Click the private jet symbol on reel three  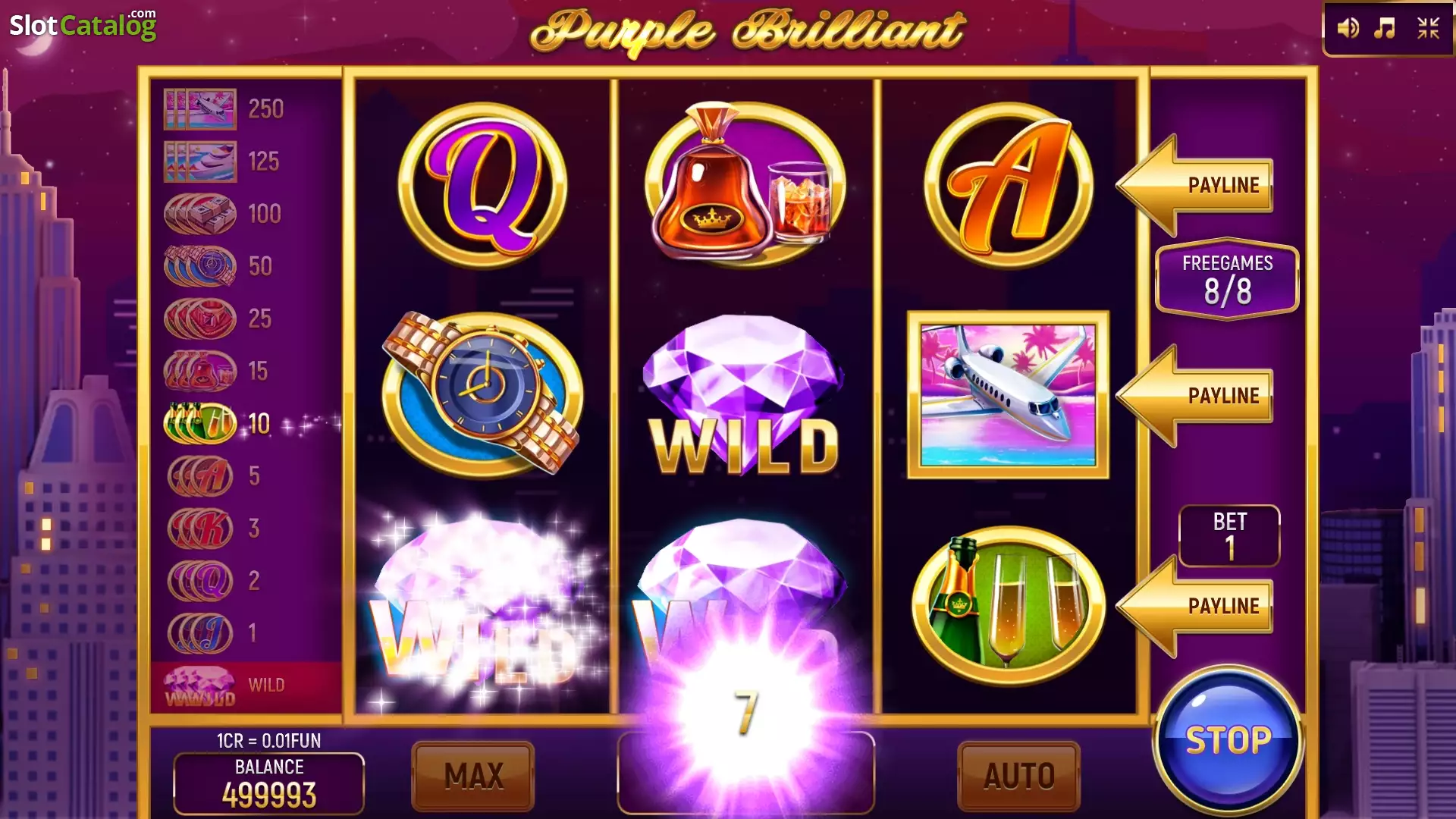(1008, 394)
